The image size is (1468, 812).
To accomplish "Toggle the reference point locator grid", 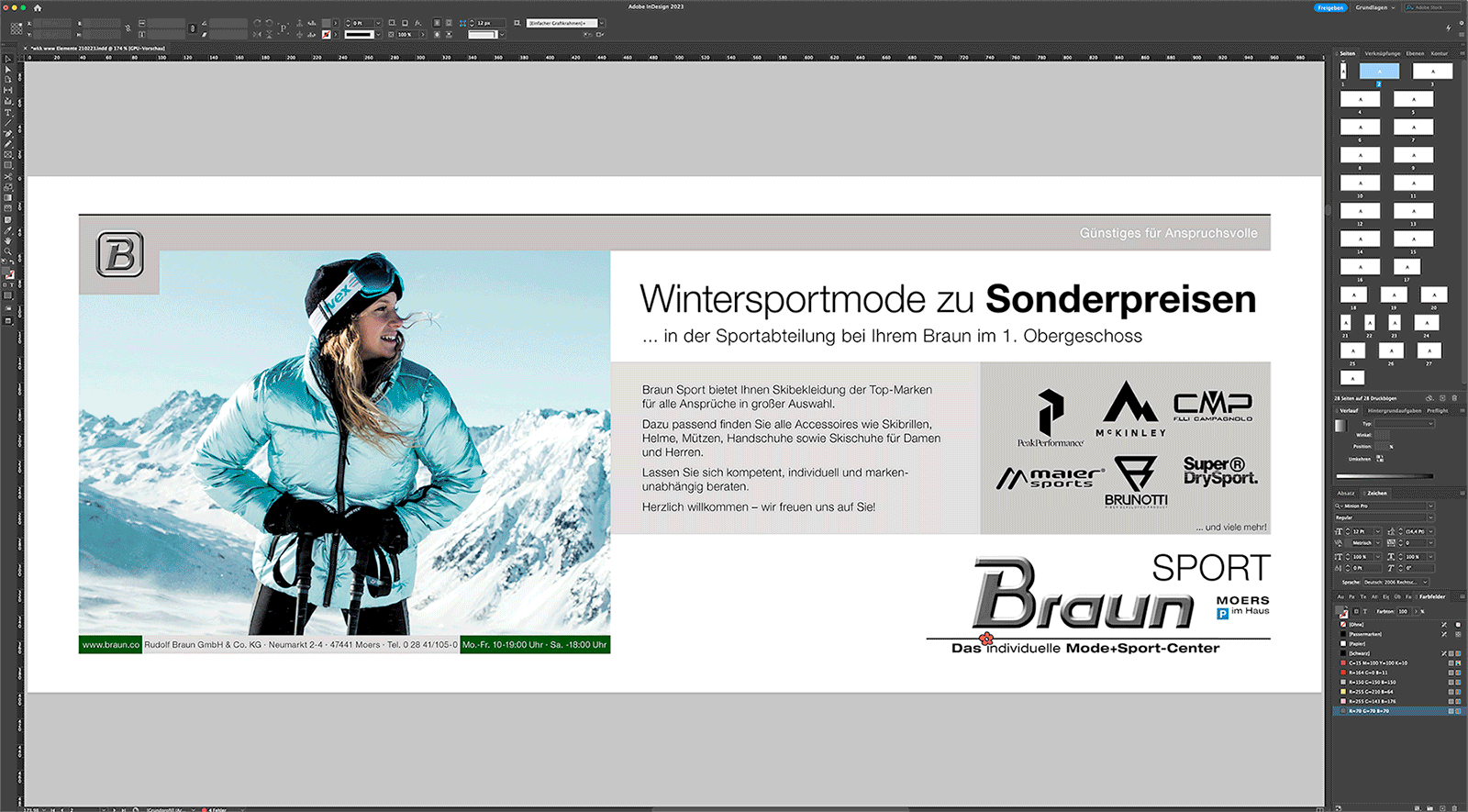I will (x=17, y=28).
